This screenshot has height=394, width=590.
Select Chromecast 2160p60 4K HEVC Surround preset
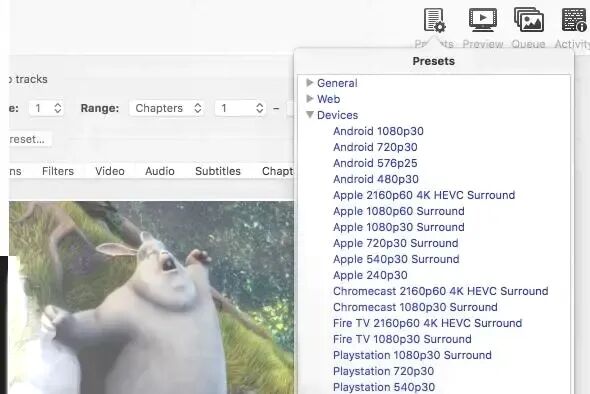tap(441, 291)
